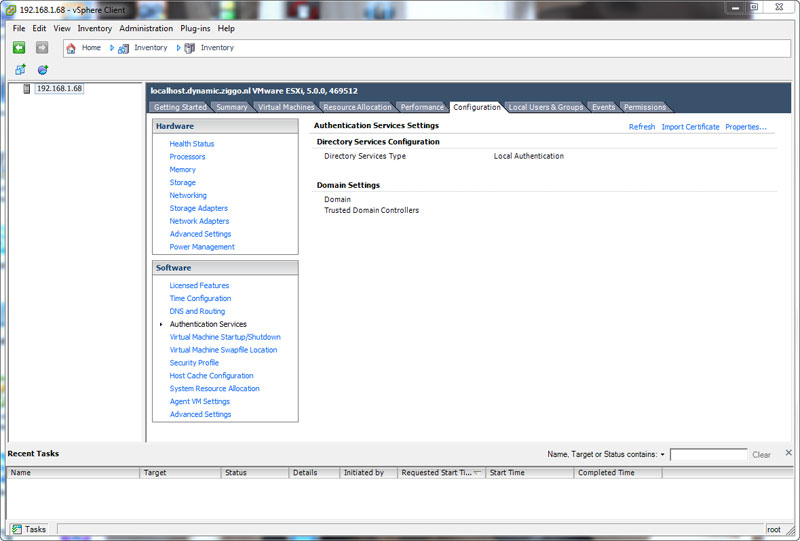This screenshot has height=541, width=800.
Task: Click the Refresh link
Action: tap(641, 127)
